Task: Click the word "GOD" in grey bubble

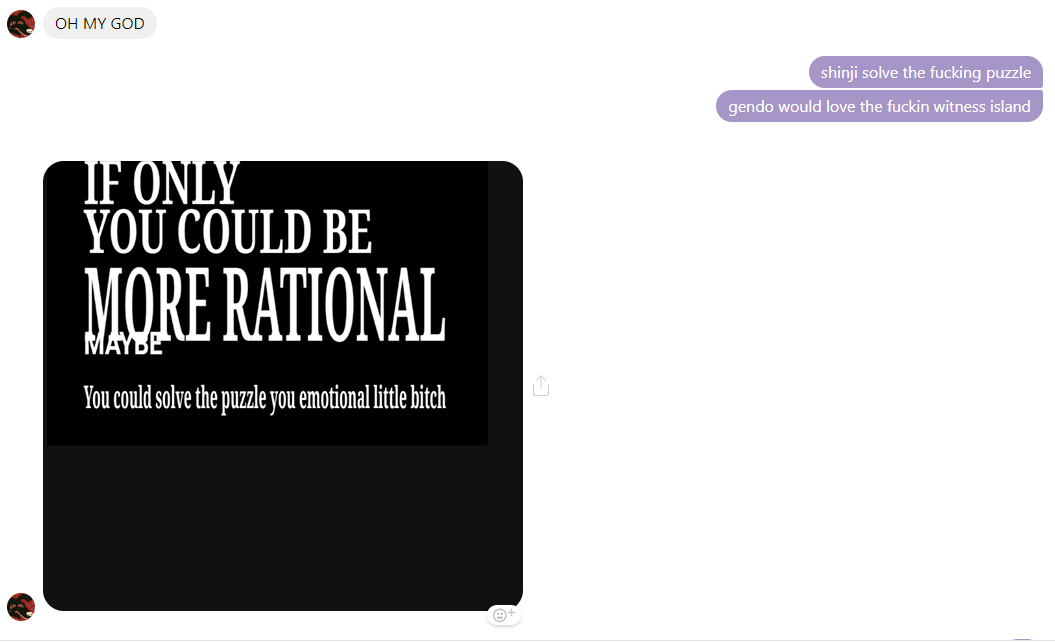Action: pyautogui.click(x=127, y=23)
